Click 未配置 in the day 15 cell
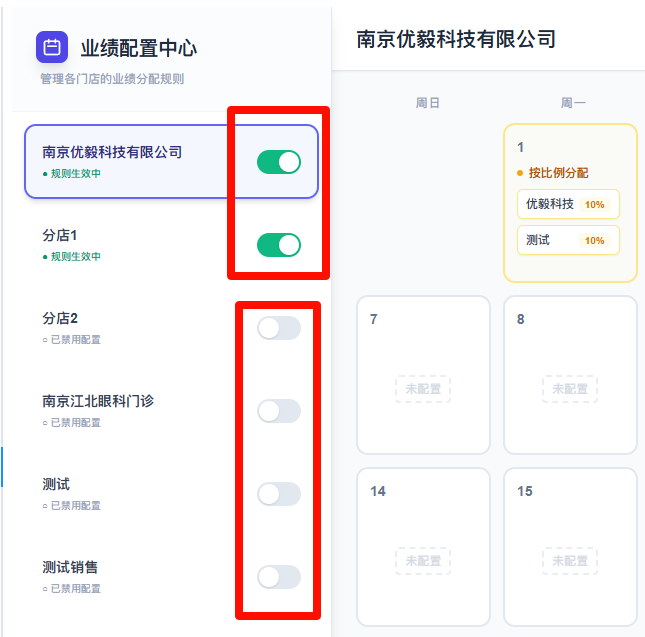Image resolution: width=645 pixels, height=637 pixels. pos(570,561)
